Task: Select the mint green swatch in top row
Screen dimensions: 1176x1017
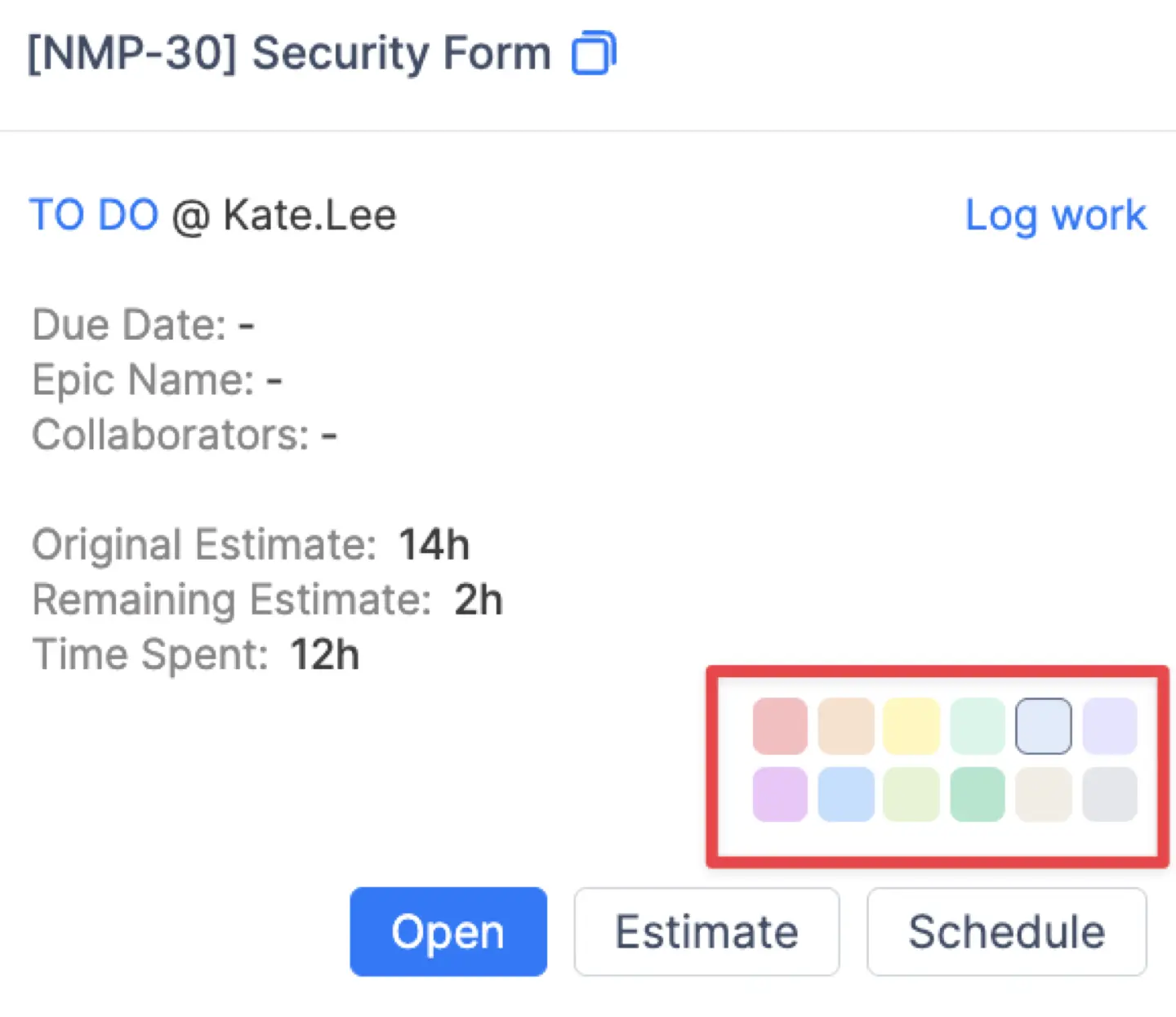Action: [x=978, y=725]
